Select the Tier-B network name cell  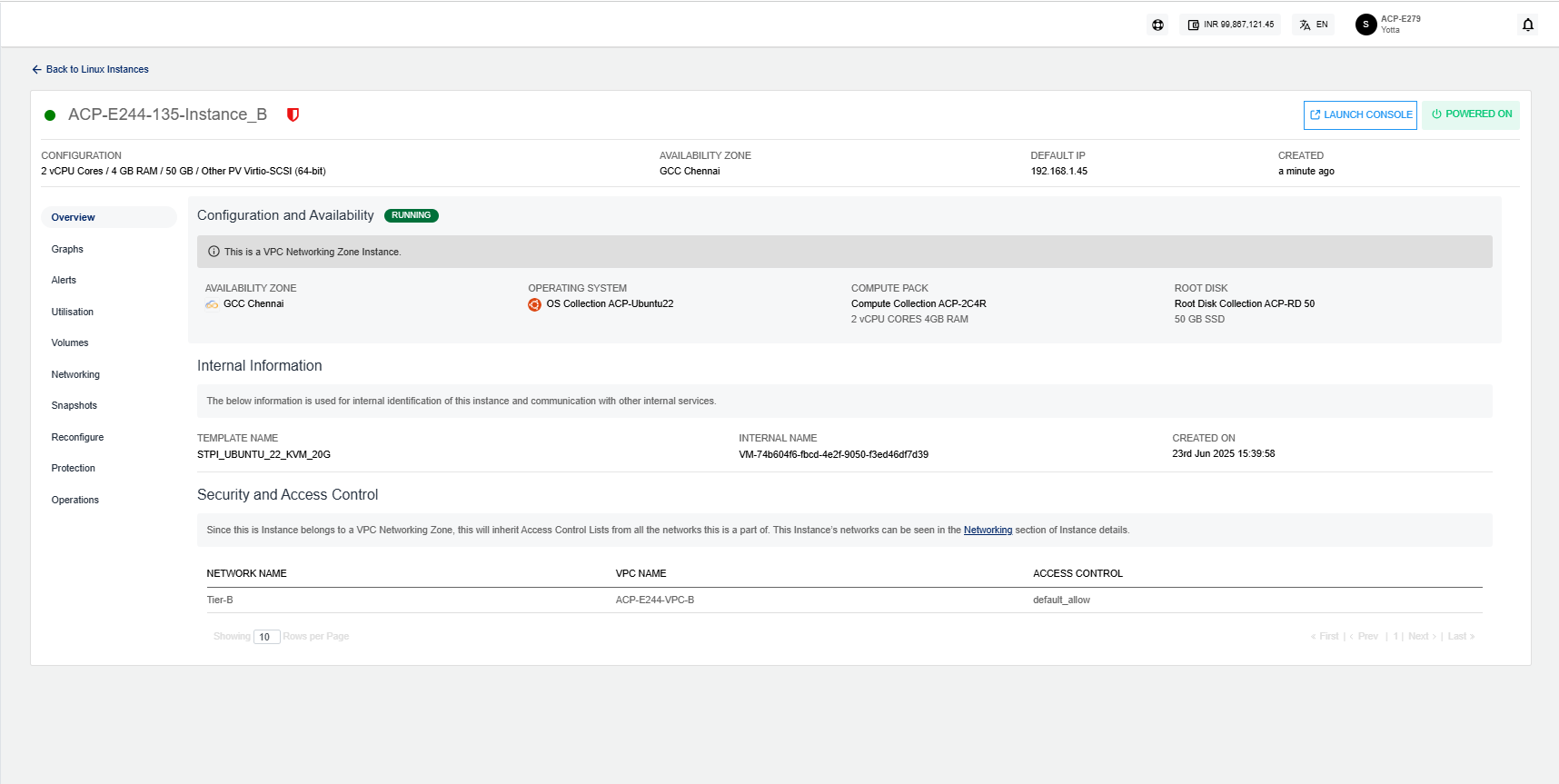pyautogui.click(x=220, y=600)
